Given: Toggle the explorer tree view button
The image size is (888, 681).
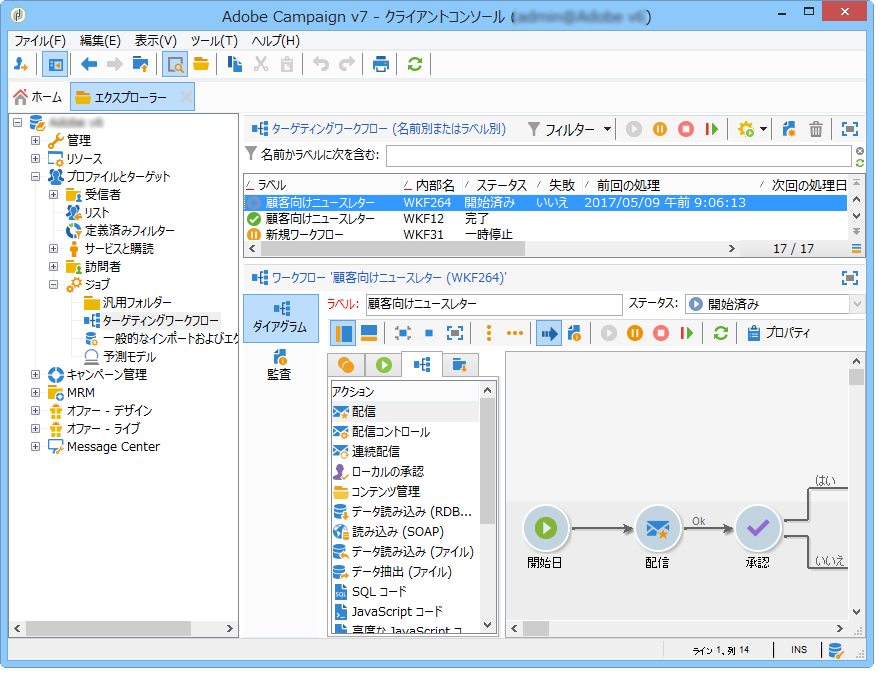Looking at the screenshot, I should (x=56, y=65).
